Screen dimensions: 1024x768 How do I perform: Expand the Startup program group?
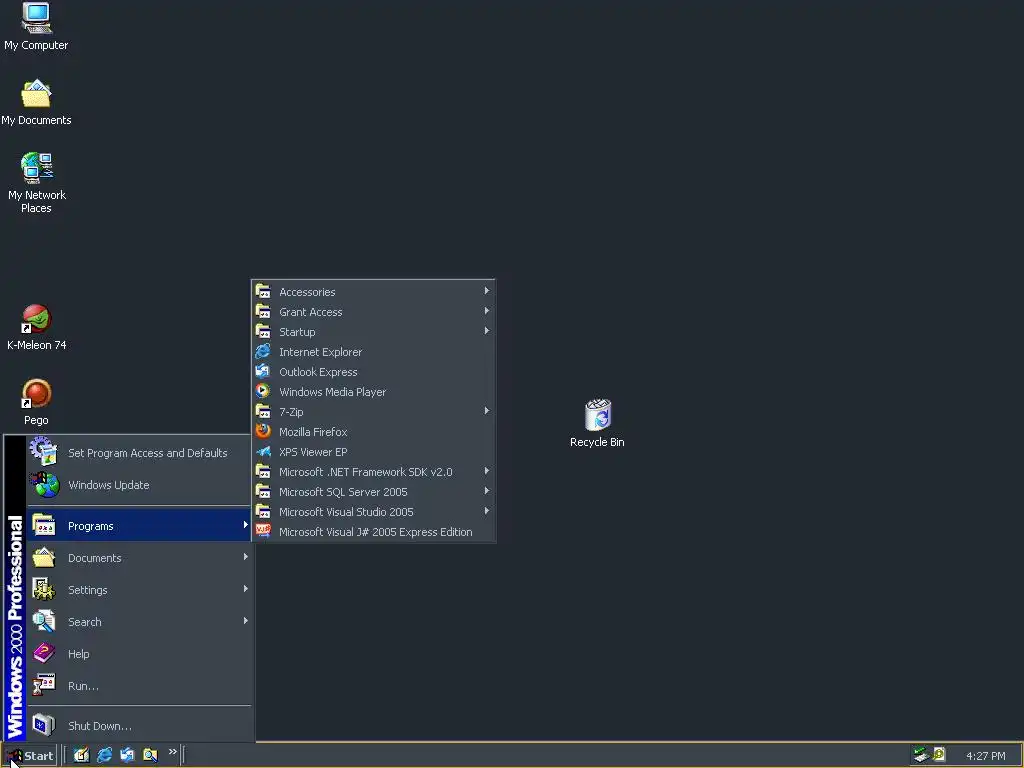(373, 332)
